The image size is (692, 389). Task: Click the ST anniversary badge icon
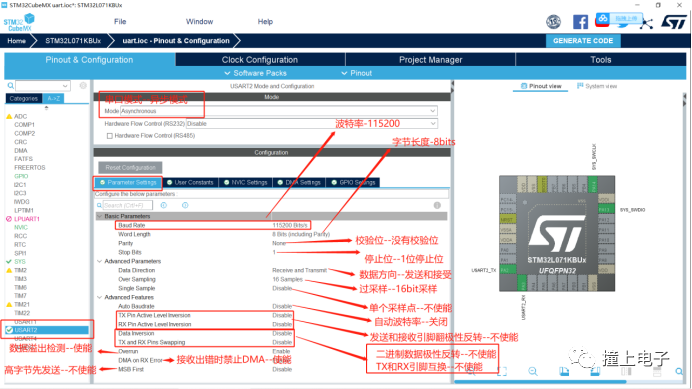(x=553, y=22)
